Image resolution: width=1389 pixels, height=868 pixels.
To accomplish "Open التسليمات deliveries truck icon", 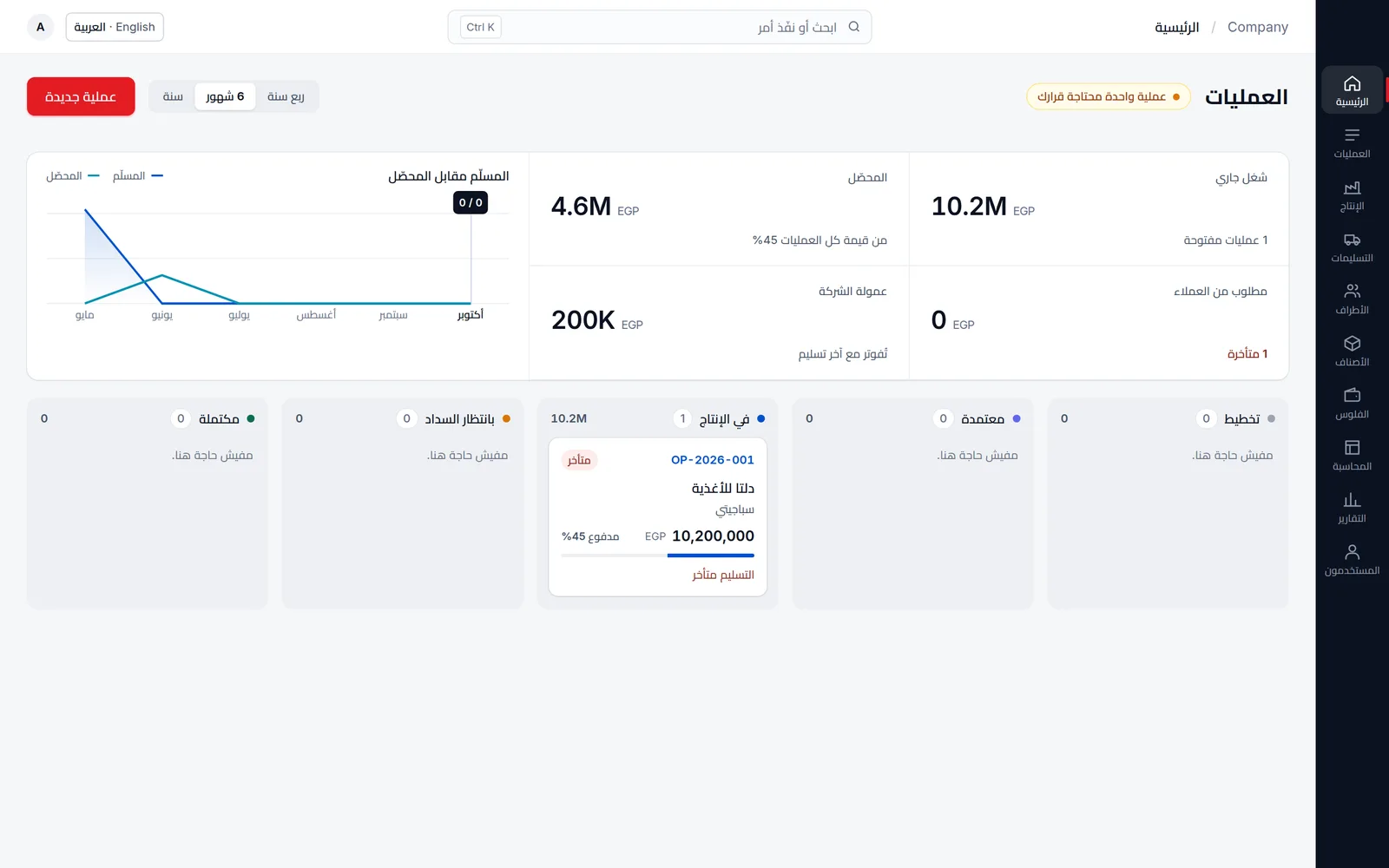I will coord(1352,247).
